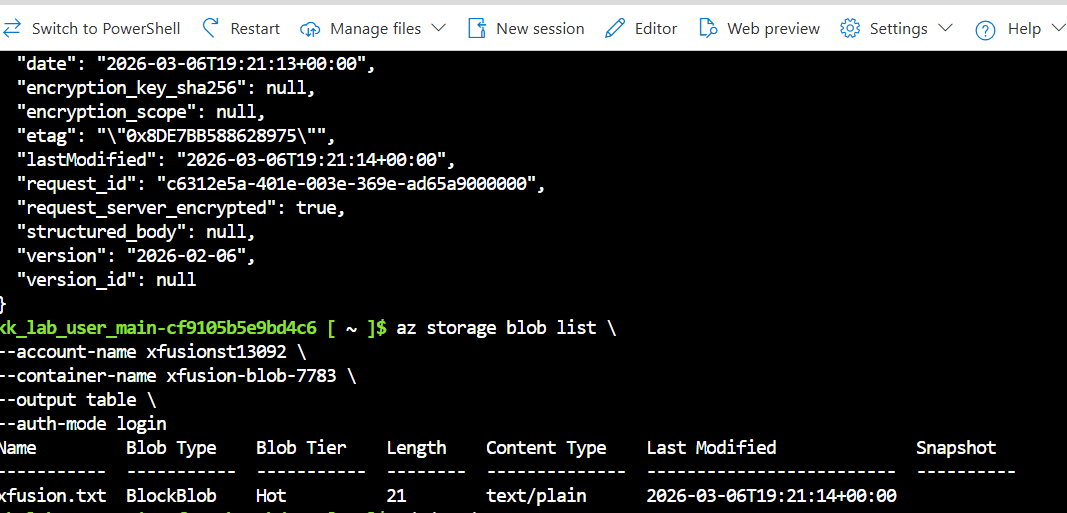Expand the Manage files dropdown chevron
1067x513 pixels.
tap(439, 28)
